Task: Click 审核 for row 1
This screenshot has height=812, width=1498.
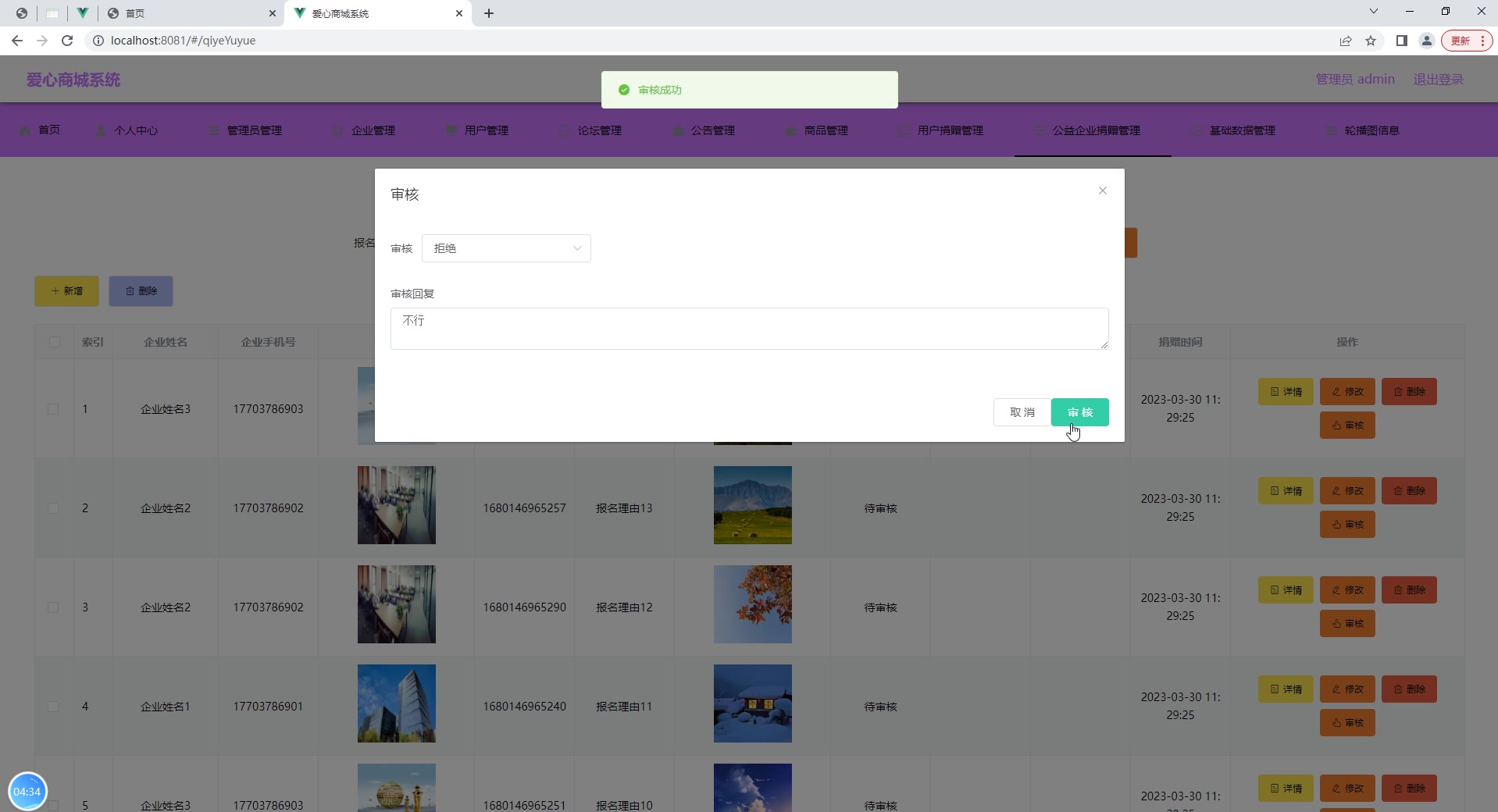Action: 1347,426
